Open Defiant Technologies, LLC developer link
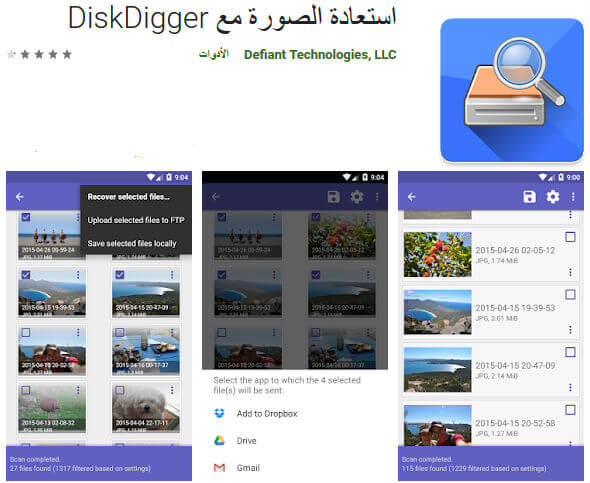590x483 pixels. click(320, 55)
